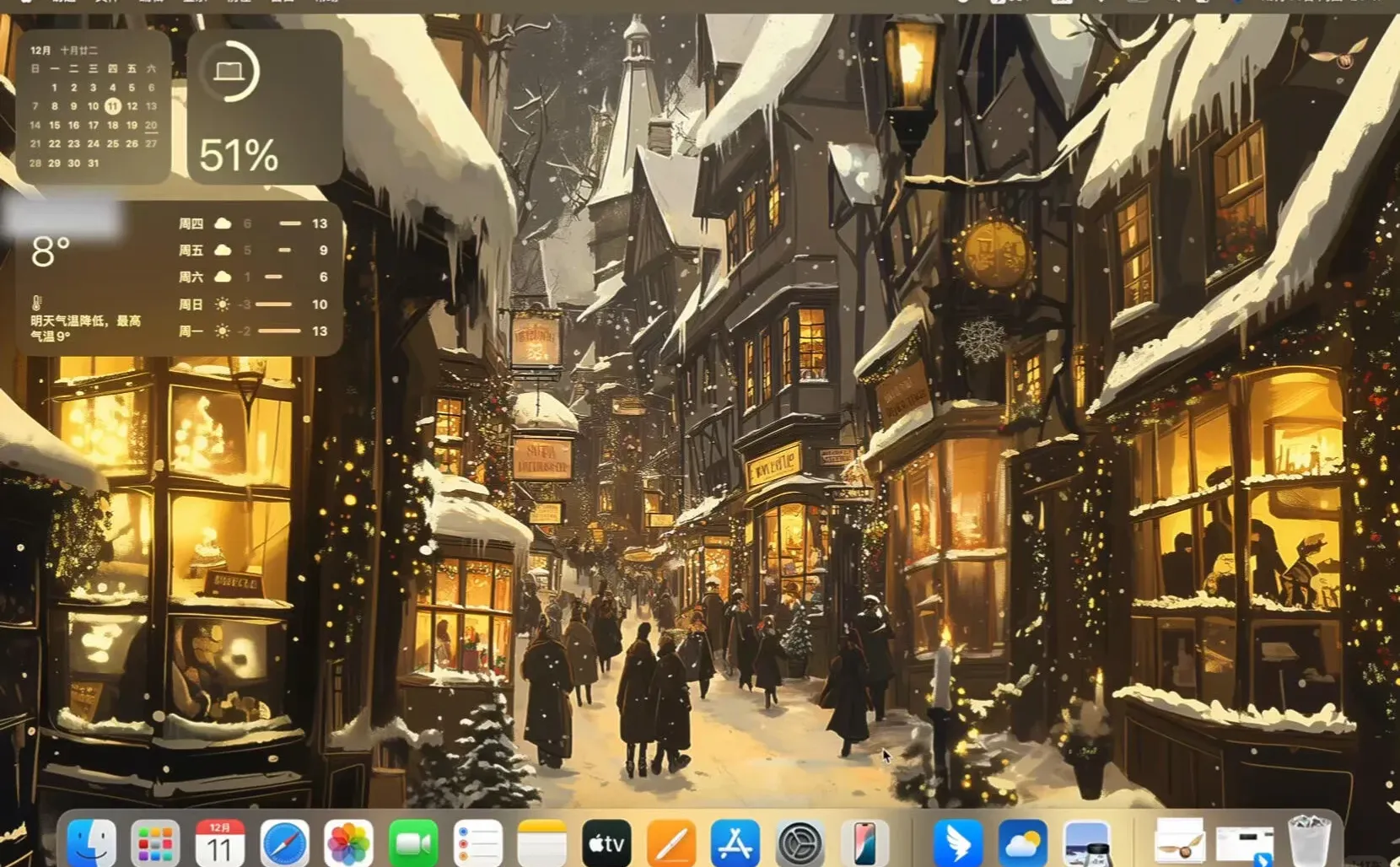Click date 20 in the calendar widget
This screenshot has width=1400, height=867.
click(151, 125)
